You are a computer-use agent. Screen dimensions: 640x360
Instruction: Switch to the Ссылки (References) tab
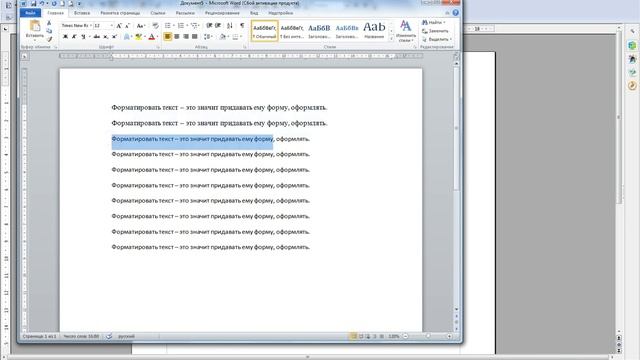[158, 13]
